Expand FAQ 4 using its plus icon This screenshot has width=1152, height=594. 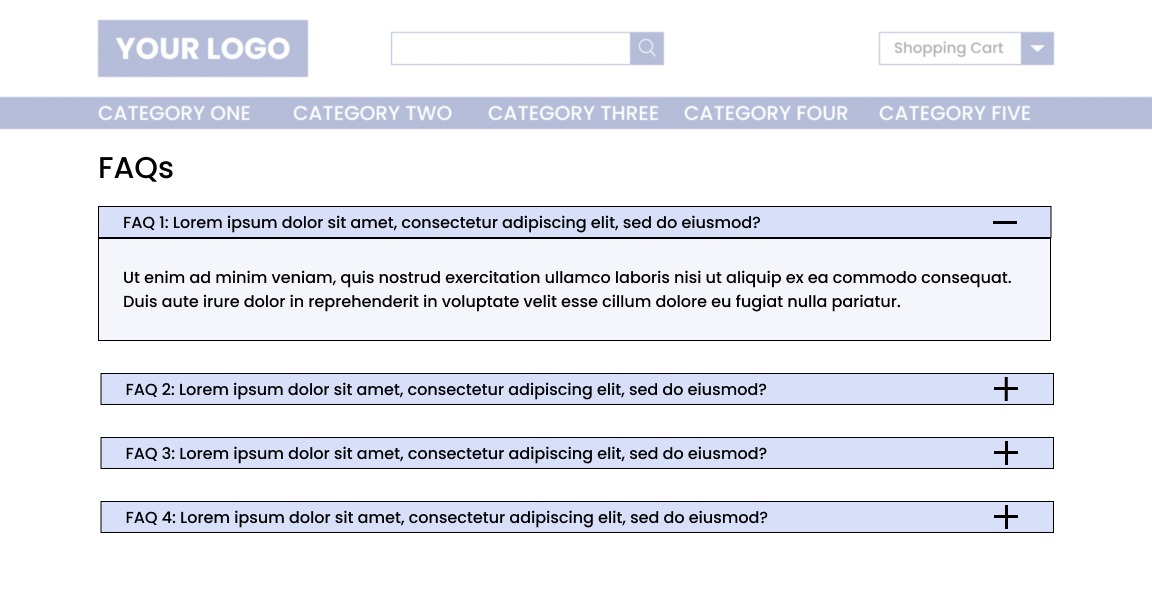(1006, 517)
